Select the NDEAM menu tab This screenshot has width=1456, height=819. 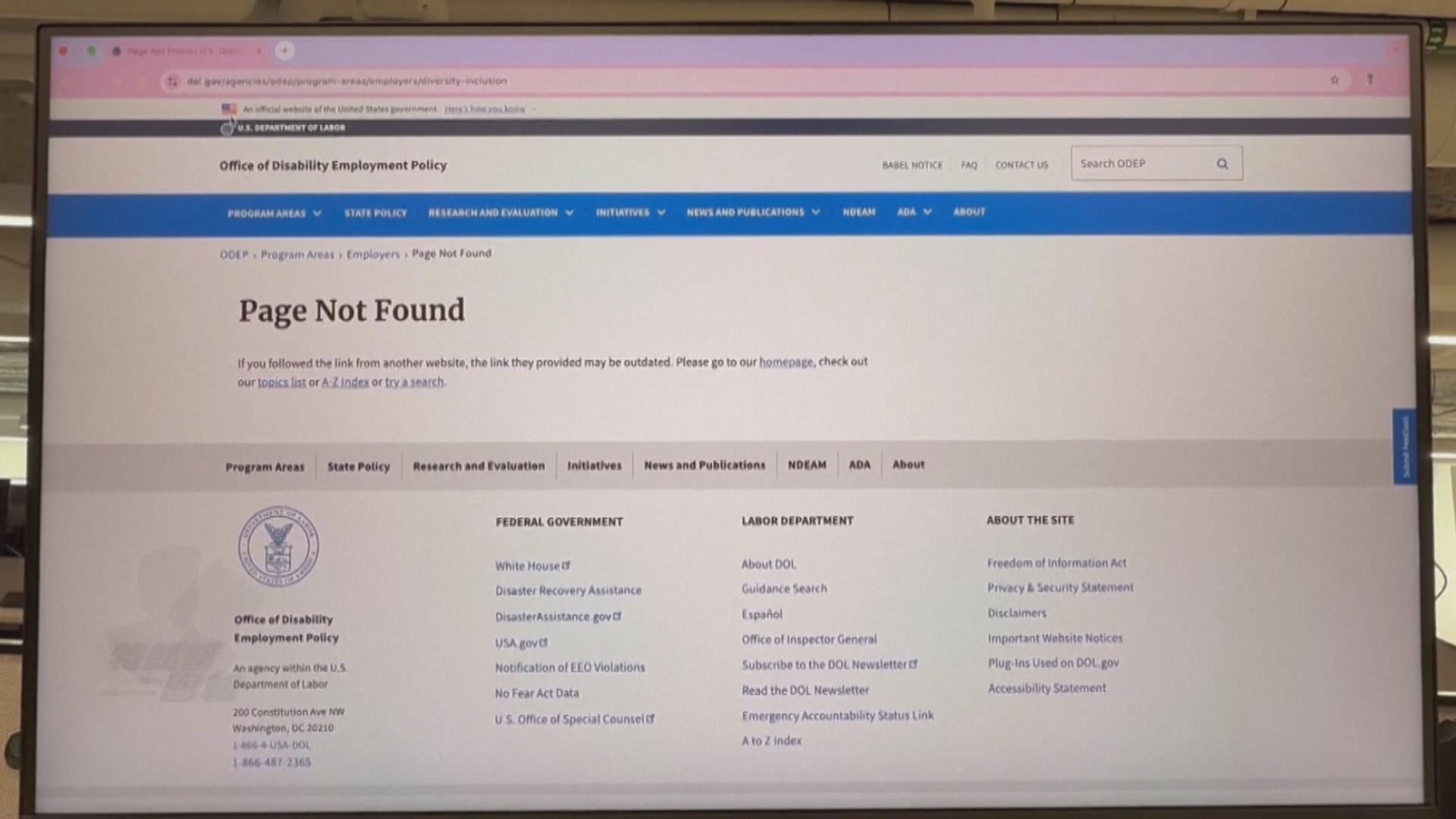pyautogui.click(x=859, y=212)
